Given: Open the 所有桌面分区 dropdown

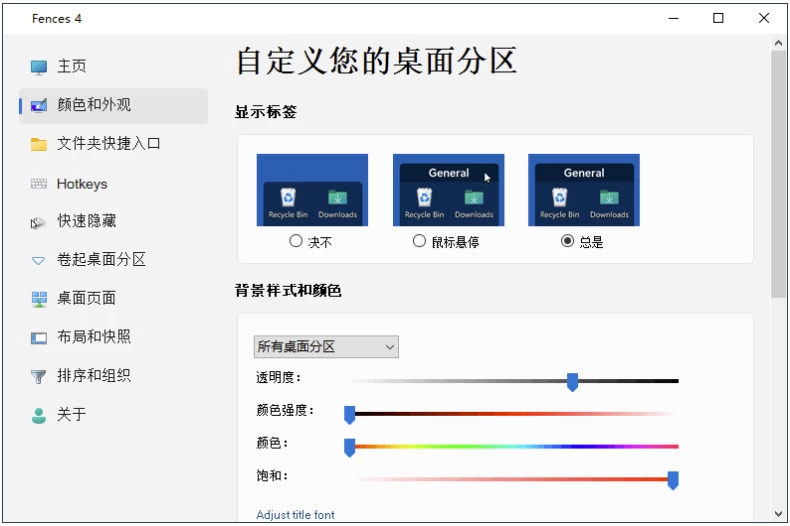Looking at the screenshot, I should pyautogui.click(x=326, y=347).
